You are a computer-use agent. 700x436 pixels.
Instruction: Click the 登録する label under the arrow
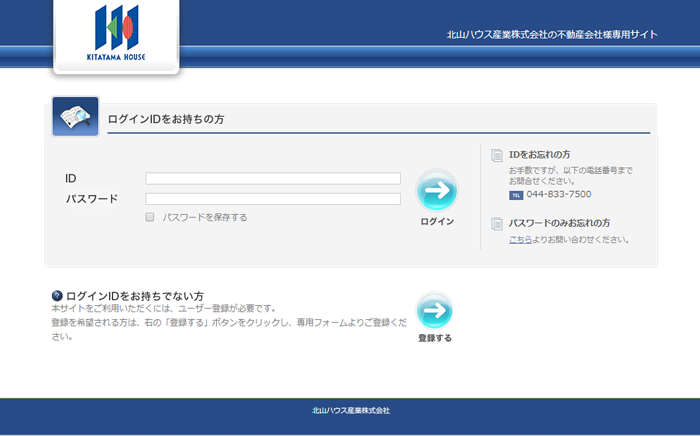pyautogui.click(x=435, y=338)
